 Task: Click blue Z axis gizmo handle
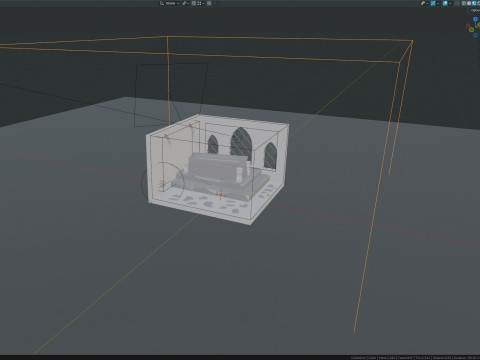[x=475, y=19]
